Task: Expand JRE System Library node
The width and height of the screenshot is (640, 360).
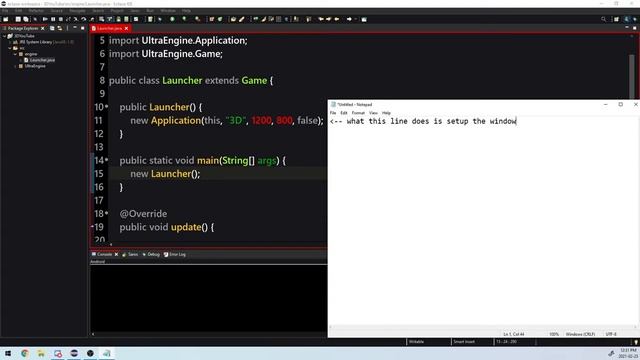Action: point(10,42)
